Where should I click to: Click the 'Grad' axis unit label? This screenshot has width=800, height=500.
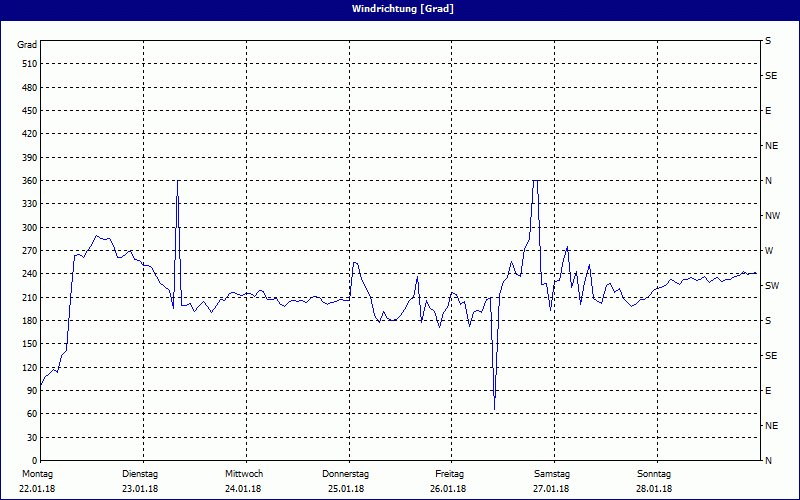(27, 45)
